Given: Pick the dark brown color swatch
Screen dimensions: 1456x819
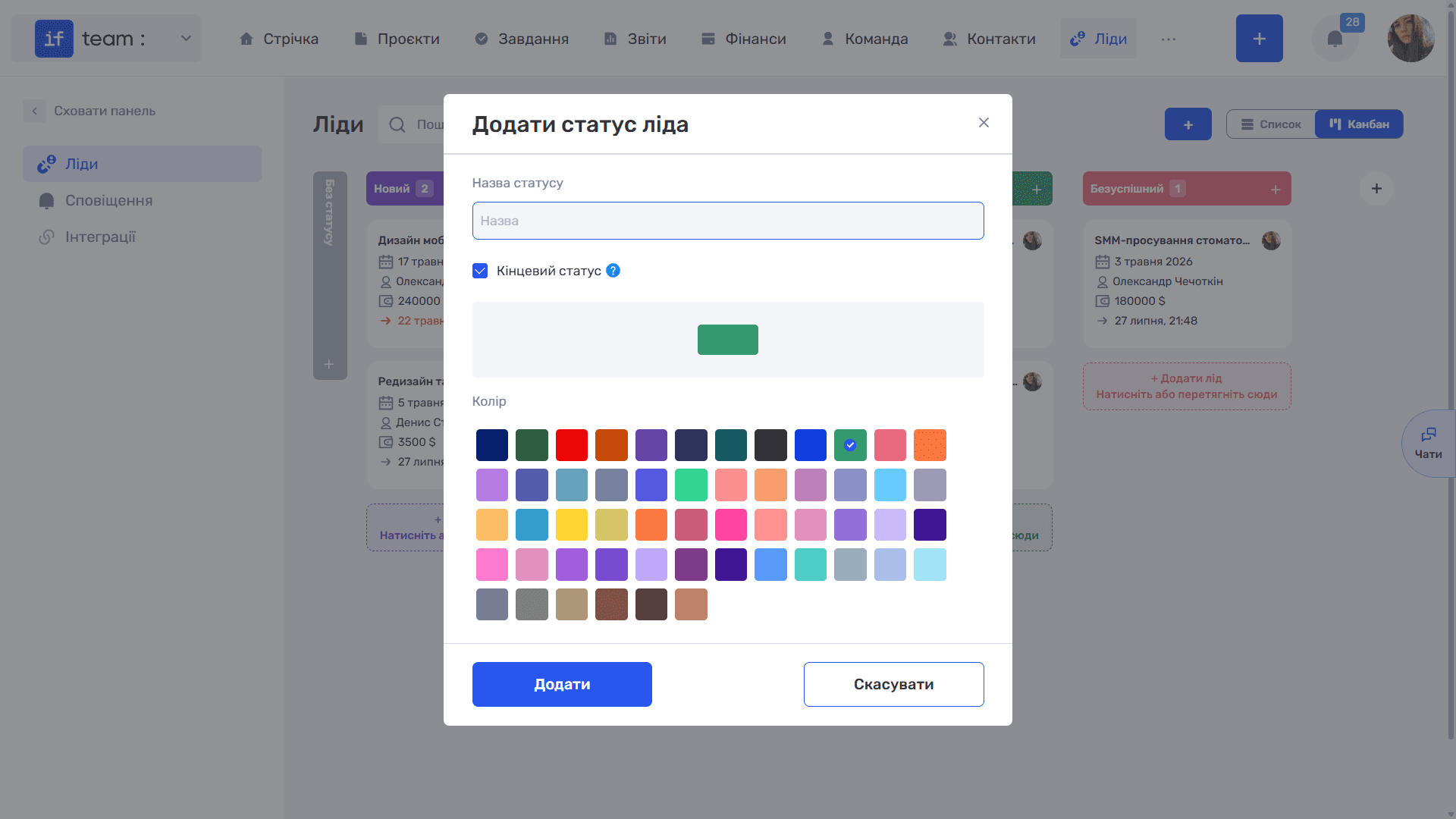Looking at the screenshot, I should 651,604.
